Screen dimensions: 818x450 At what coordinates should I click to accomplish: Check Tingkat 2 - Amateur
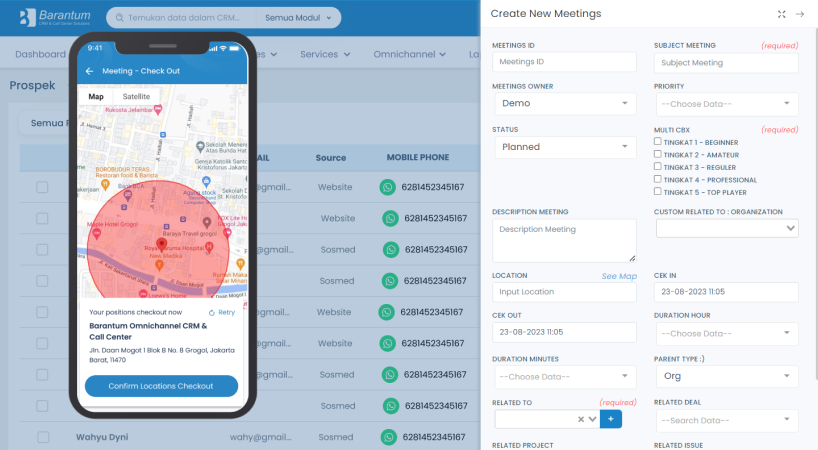coord(658,154)
